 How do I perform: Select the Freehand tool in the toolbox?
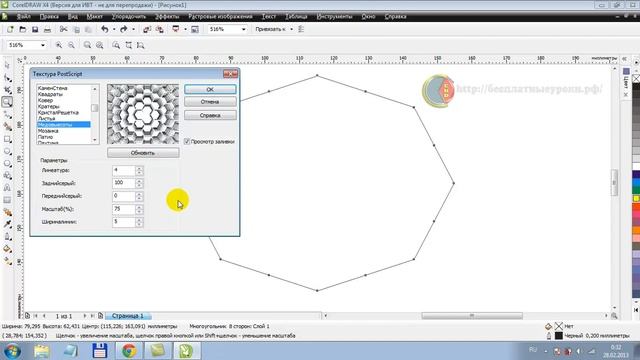pyautogui.click(x=7, y=115)
